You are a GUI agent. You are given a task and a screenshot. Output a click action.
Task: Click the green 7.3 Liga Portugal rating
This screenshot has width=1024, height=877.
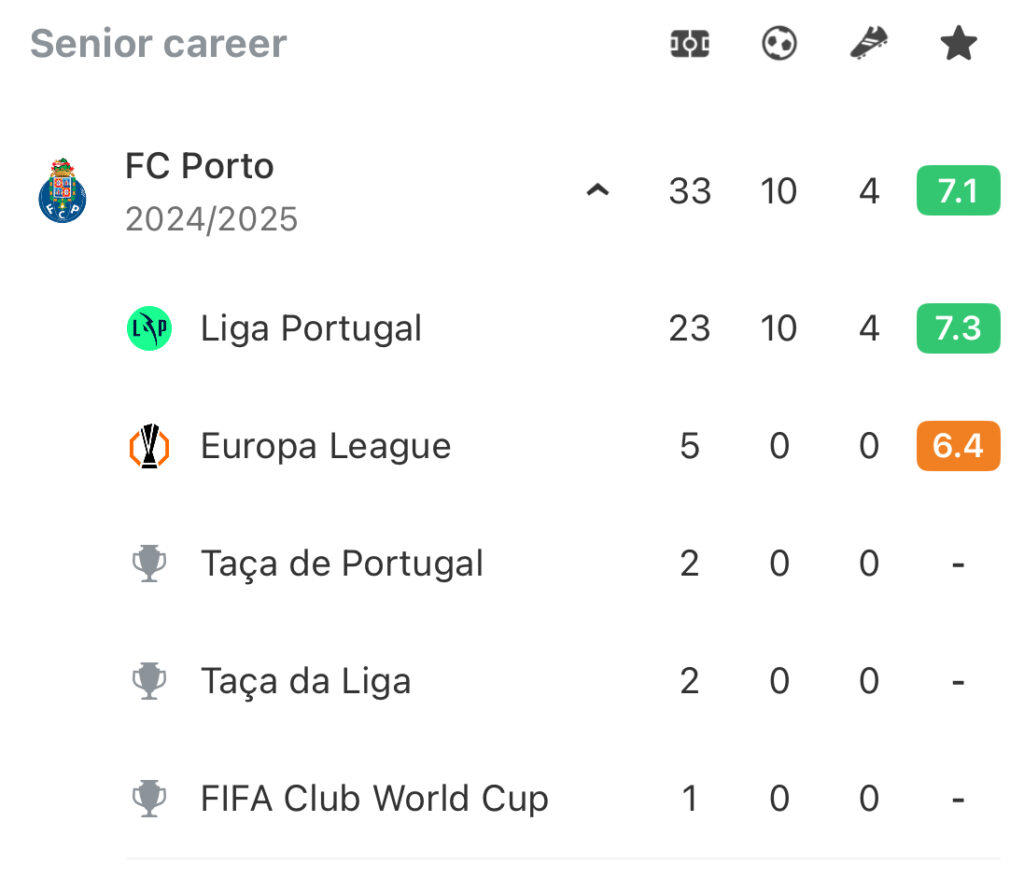tap(958, 328)
